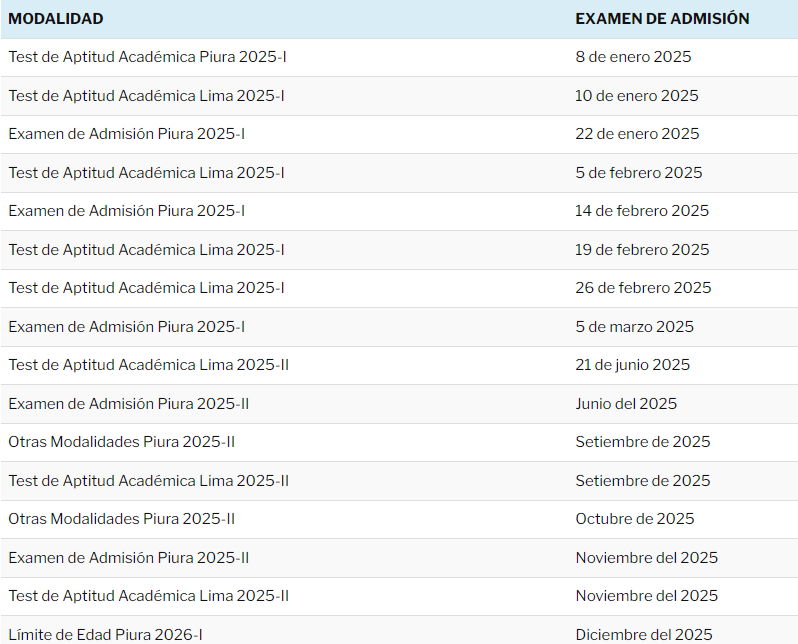The width and height of the screenshot is (798, 644).
Task: Click the 21 de junio 2025 date
Action: (633, 365)
